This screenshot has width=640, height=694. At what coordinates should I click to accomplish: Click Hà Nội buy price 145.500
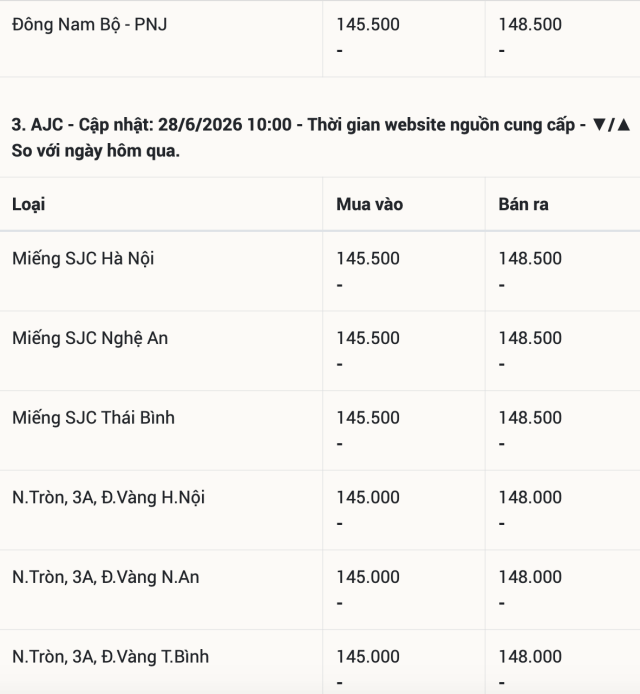point(368,258)
